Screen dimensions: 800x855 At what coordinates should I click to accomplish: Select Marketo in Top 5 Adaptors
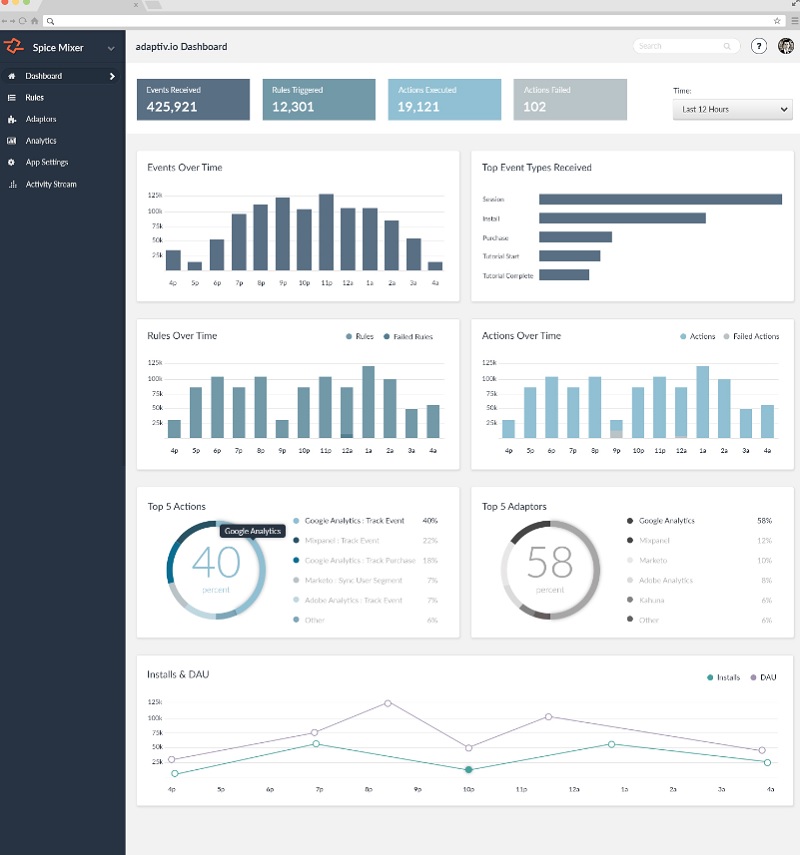700,560
